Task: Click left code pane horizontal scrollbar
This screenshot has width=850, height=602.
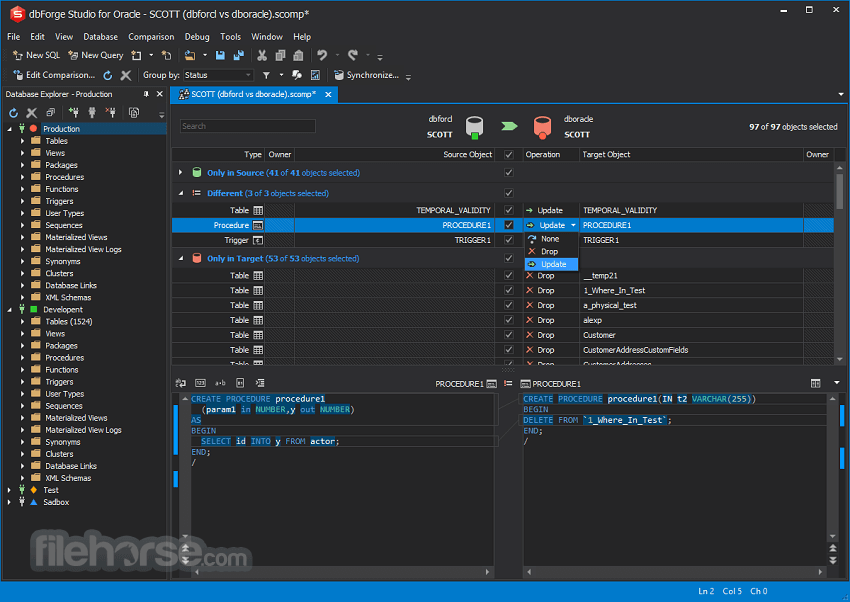Action: click(x=342, y=572)
